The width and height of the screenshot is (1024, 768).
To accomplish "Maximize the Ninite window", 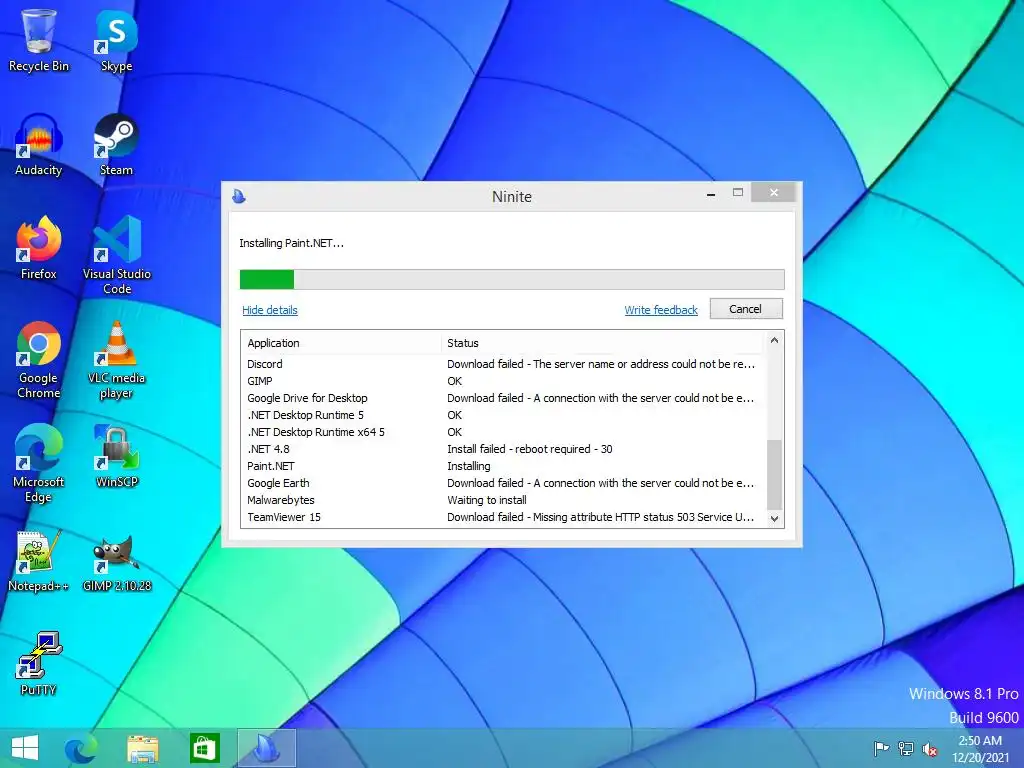I will [738, 193].
